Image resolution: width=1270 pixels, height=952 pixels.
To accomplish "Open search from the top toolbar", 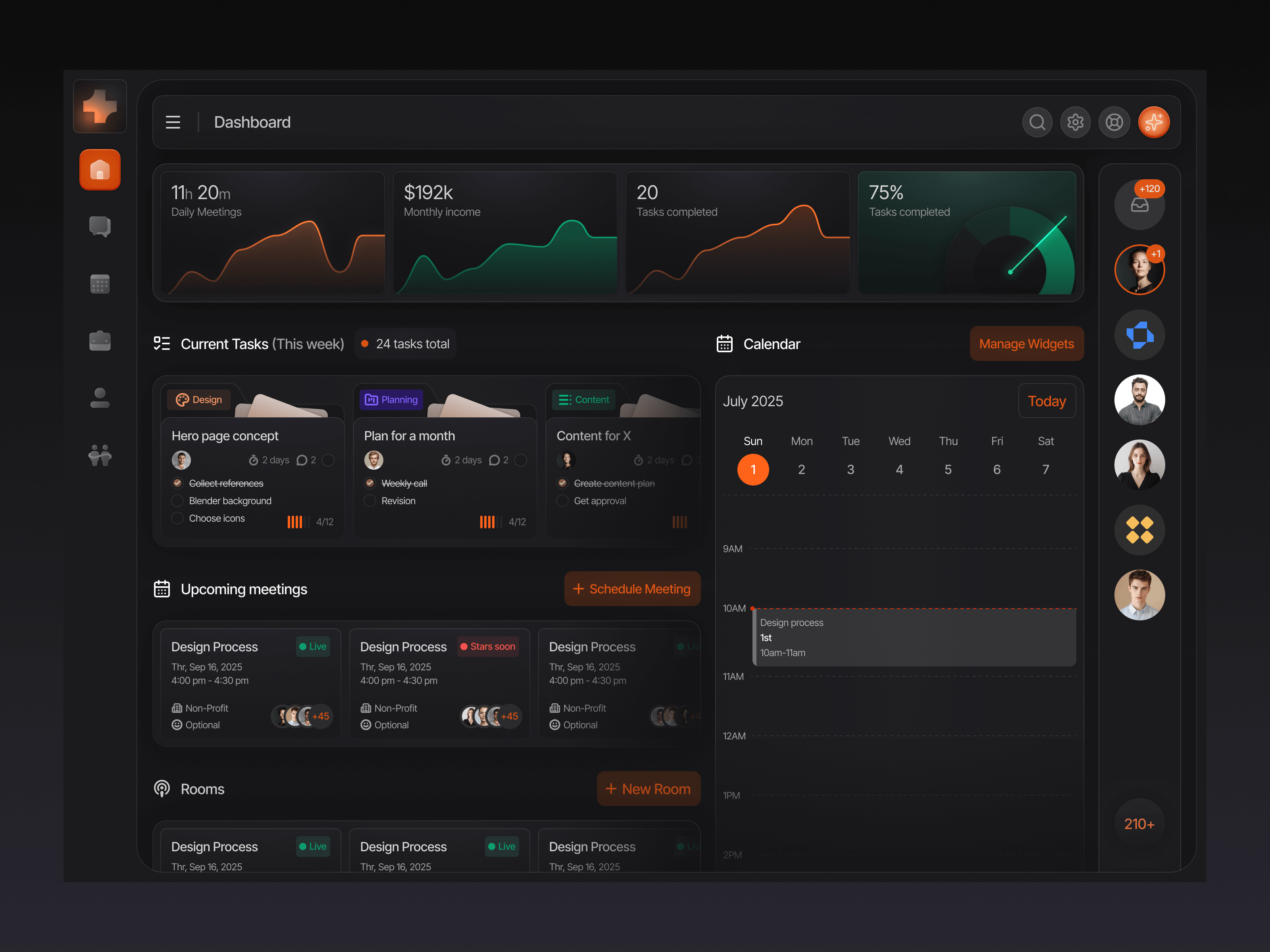I will pos(1037,122).
